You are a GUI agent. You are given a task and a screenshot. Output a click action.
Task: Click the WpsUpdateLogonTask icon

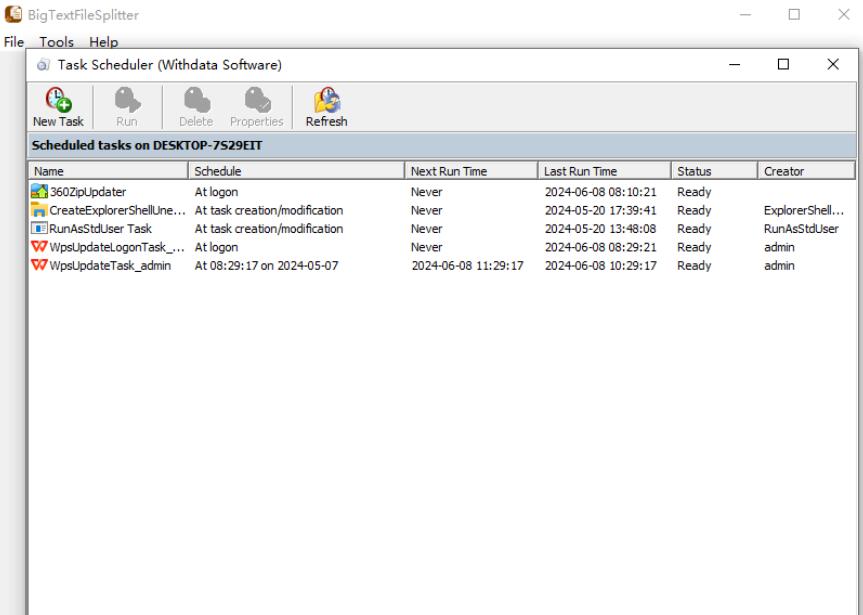pyautogui.click(x=39, y=247)
